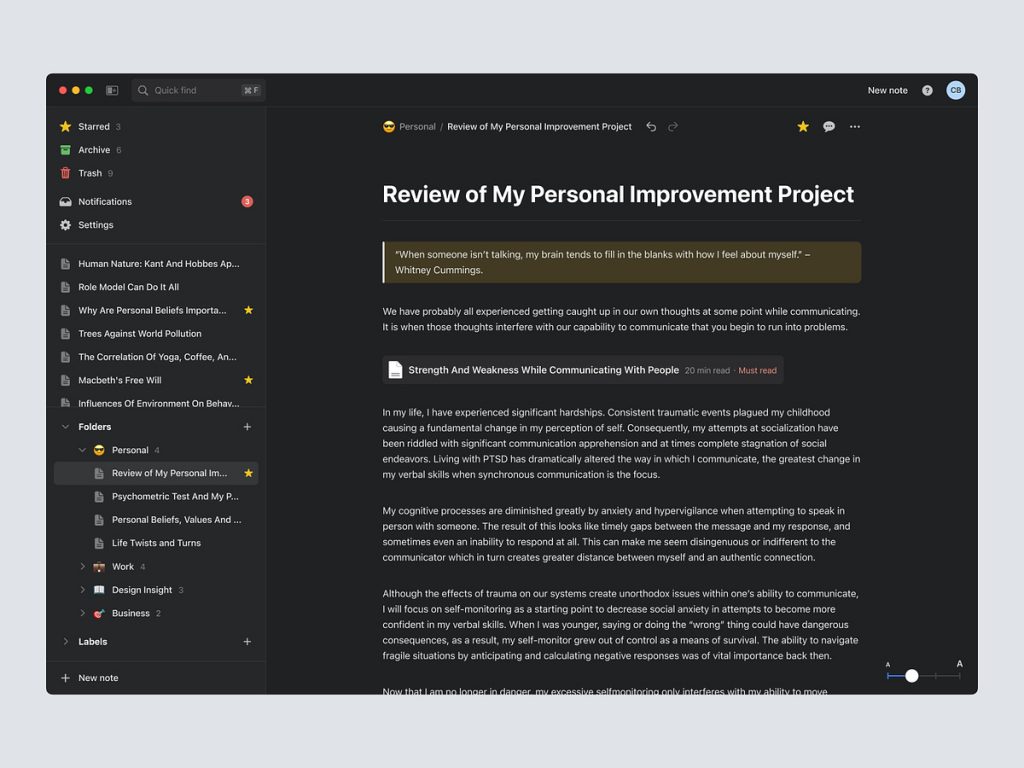
Task: Open the Personal breadcrumb link
Action: (x=417, y=127)
